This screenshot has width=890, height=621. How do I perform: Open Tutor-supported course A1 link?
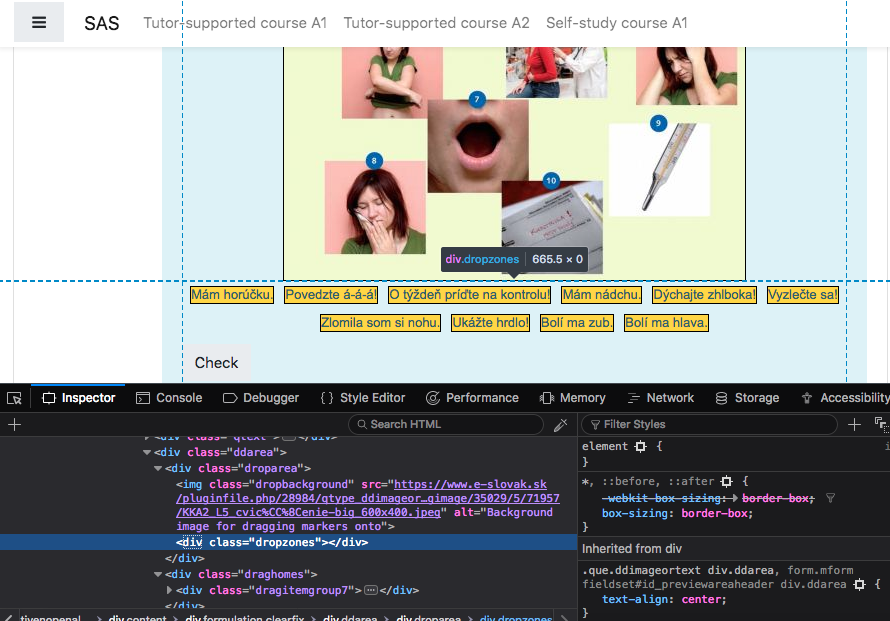click(x=235, y=23)
